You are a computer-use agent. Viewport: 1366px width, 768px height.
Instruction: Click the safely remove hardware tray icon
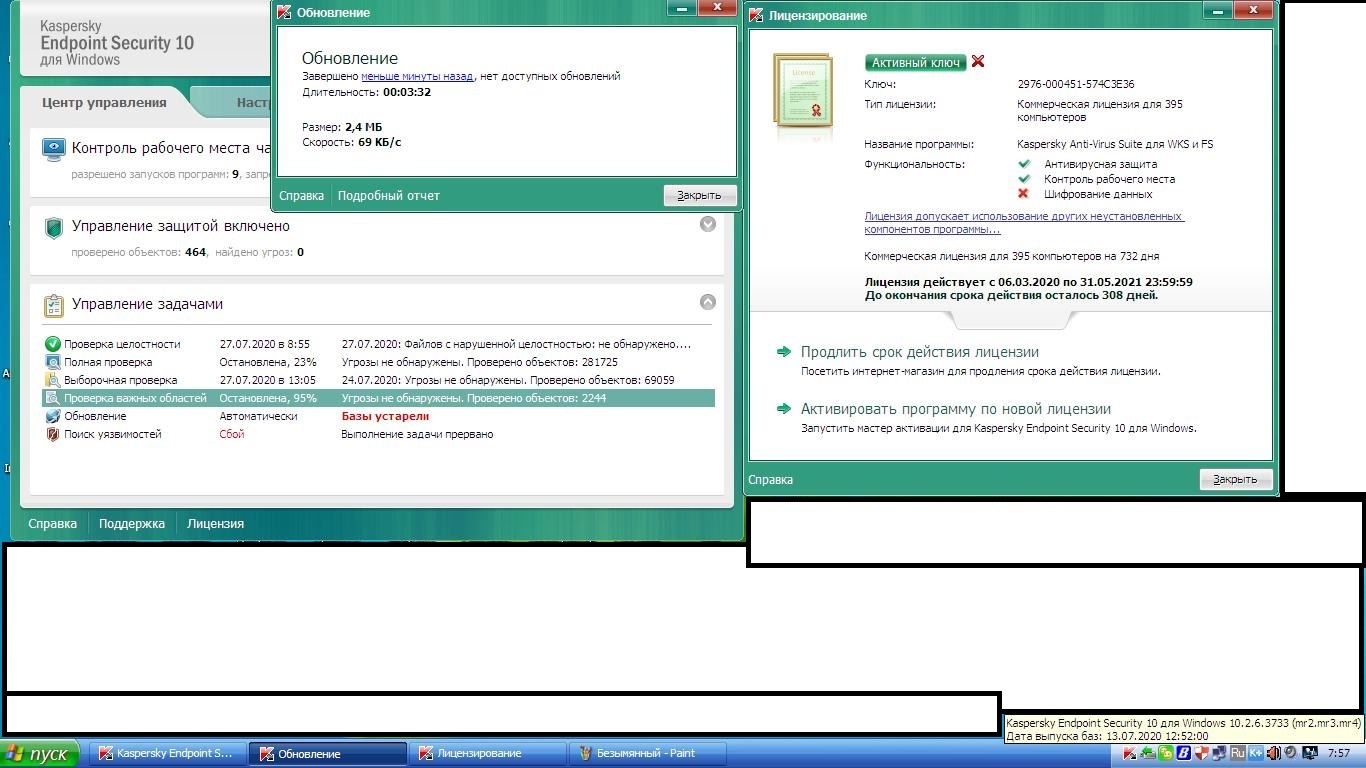pos(1148,753)
